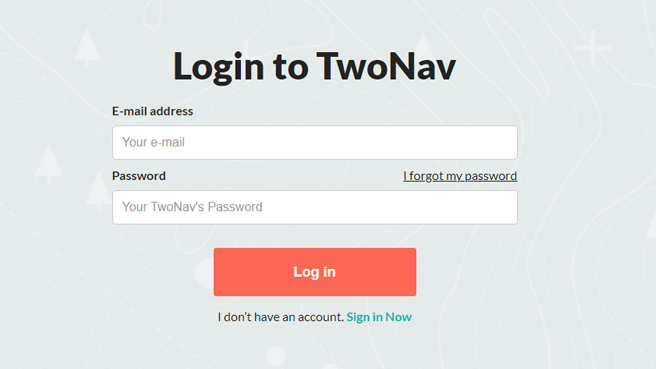The width and height of the screenshot is (656, 369).
Task: Place cursor in the e-mail address box
Action: (x=315, y=142)
